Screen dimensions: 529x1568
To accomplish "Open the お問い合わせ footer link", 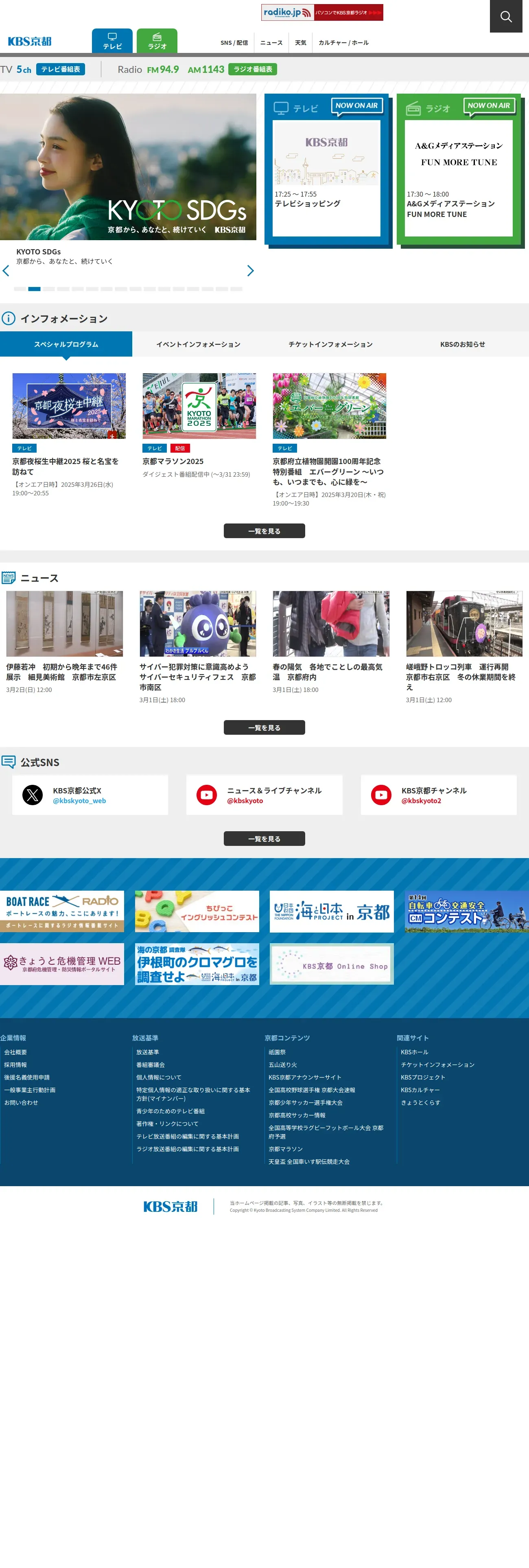I will click(x=21, y=1103).
